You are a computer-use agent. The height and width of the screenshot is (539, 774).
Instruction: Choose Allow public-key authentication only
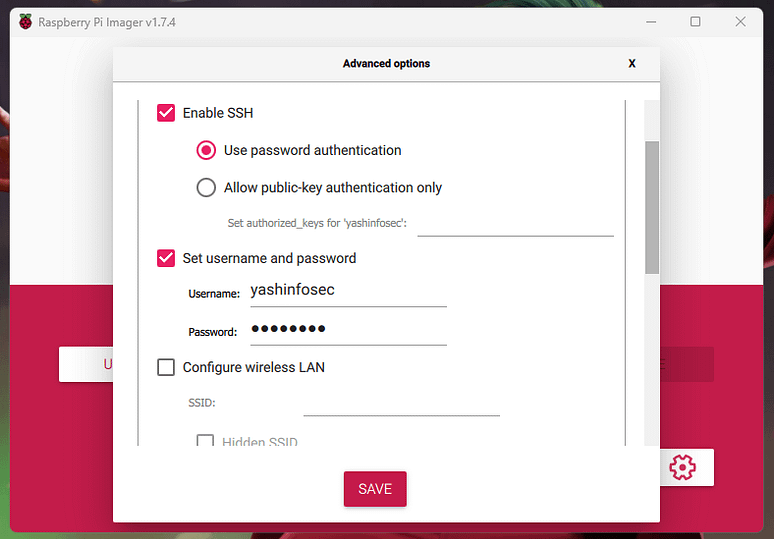[x=206, y=187]
